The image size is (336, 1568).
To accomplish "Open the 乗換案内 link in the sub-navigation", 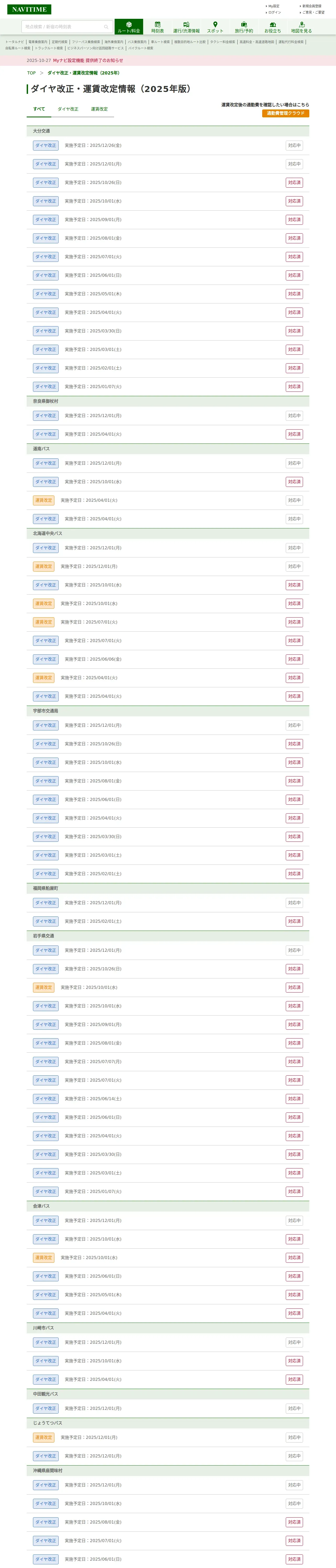I will click(38, 42).
